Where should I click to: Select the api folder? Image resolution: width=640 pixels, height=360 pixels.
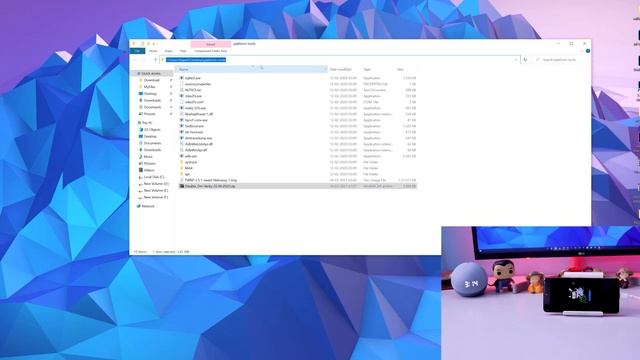298,174
